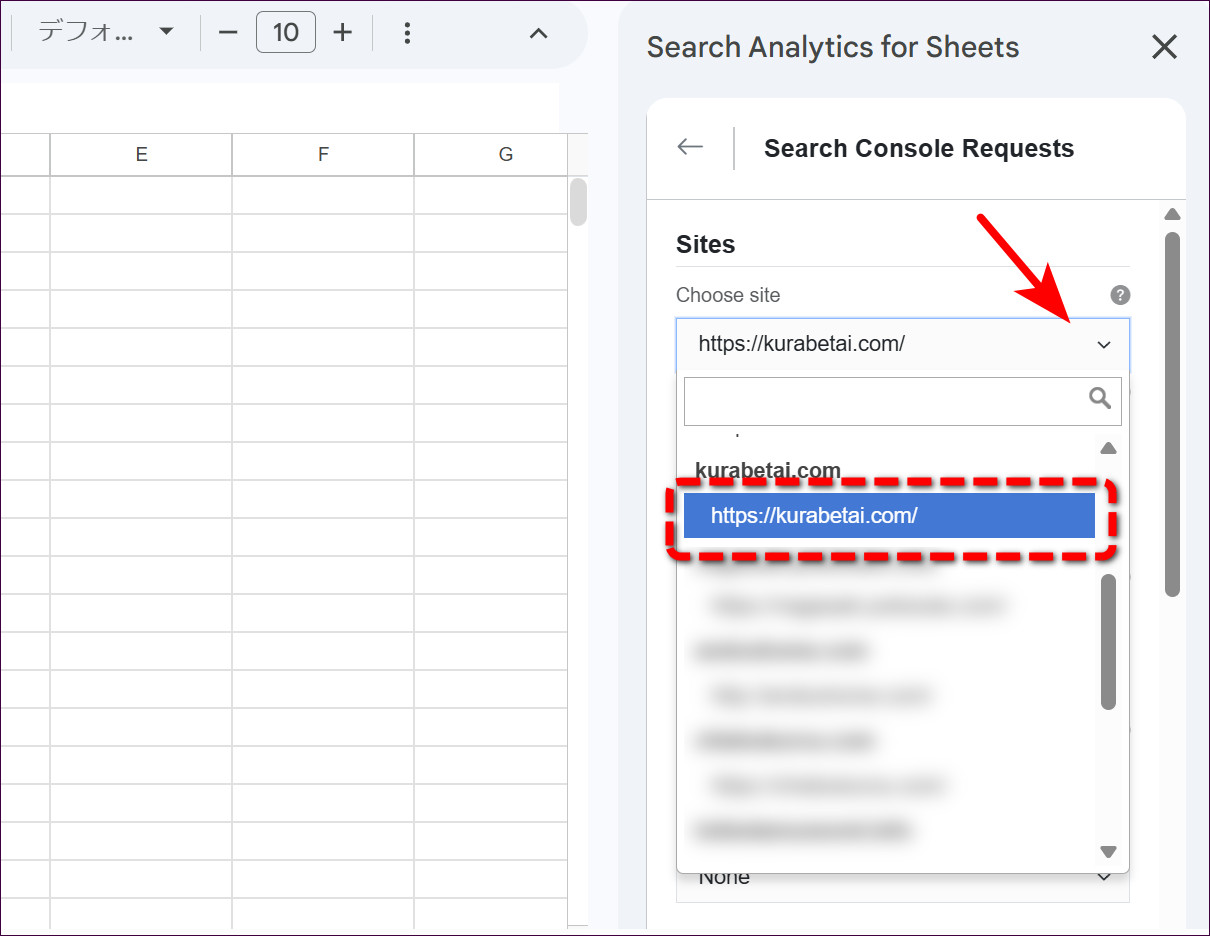Open the three-dot more options menu
This screenshot has height=936, width=1210.
[407, 33]
